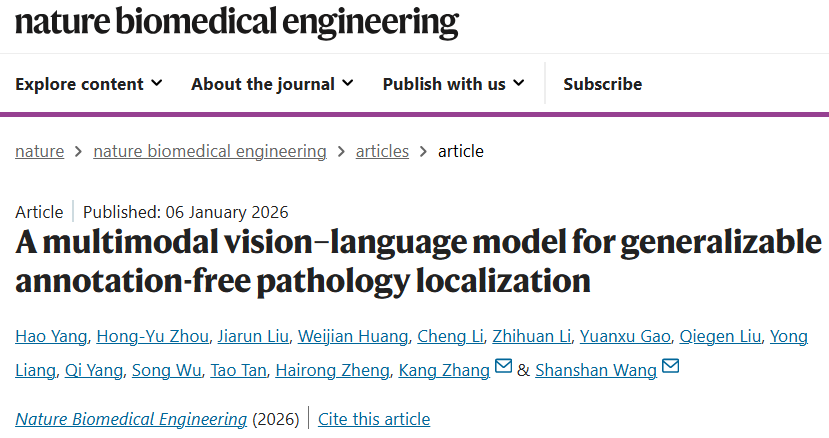Click the Subscribe menu item
Image resolution: width=829 pixels, height=438 pixels.
click(x=602, y=84)
